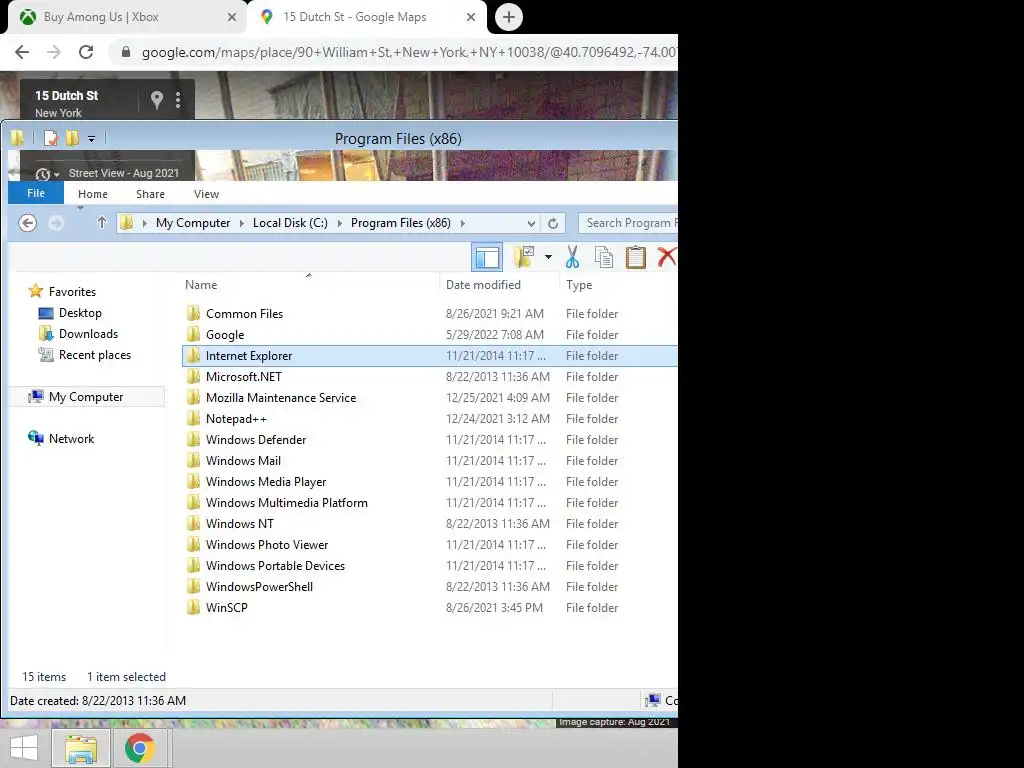Click New Folder icon in quick access toolbar
Screen dimensions: 1024x768
72,138
